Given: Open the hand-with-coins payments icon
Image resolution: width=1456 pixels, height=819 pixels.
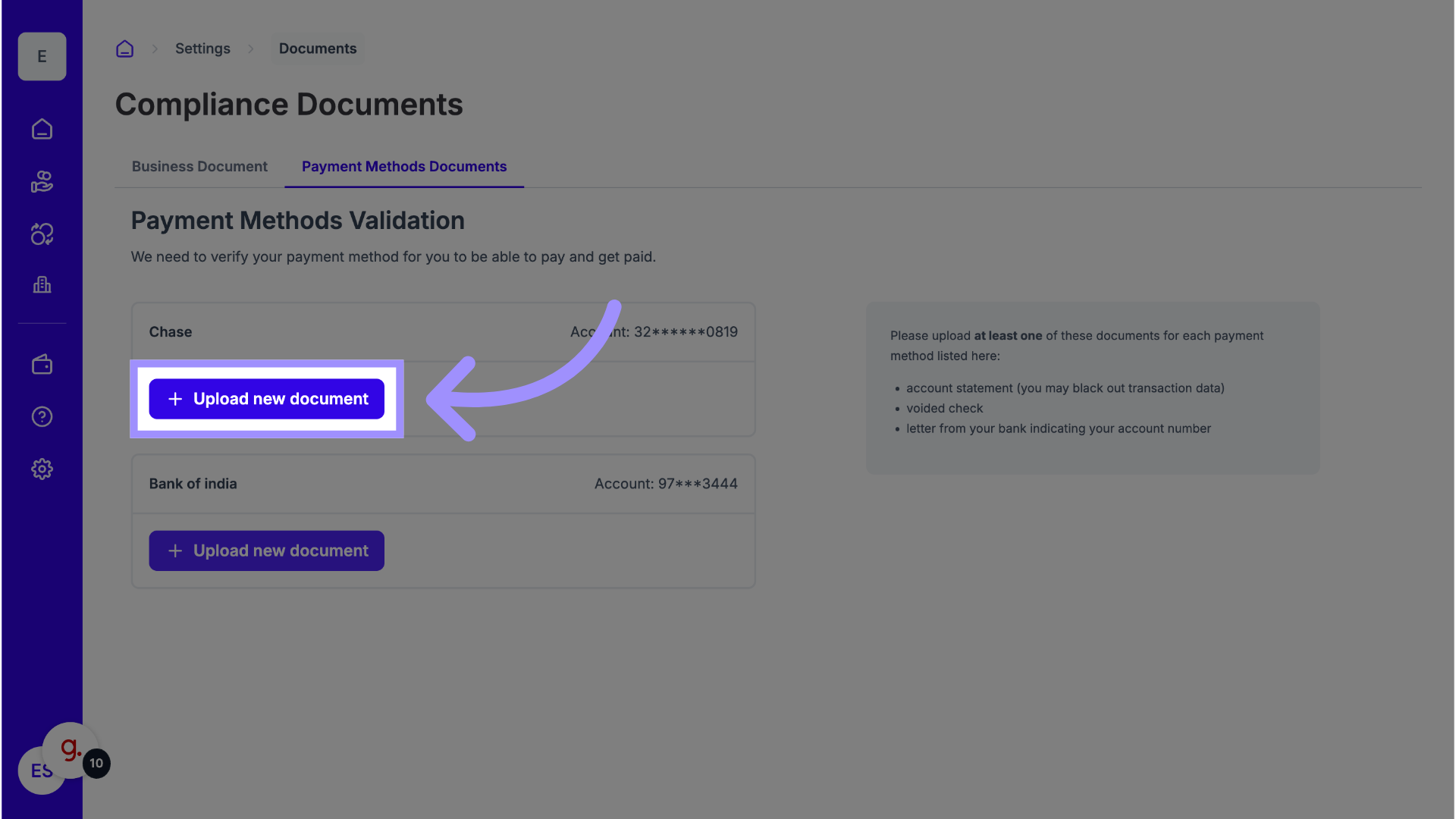Looking at the screenshot, I should (x=42, y=182).
